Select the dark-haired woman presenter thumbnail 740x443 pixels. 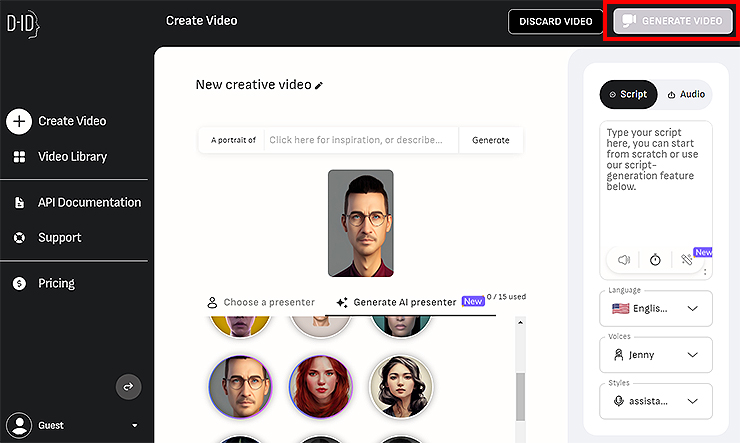coord(401,387)
